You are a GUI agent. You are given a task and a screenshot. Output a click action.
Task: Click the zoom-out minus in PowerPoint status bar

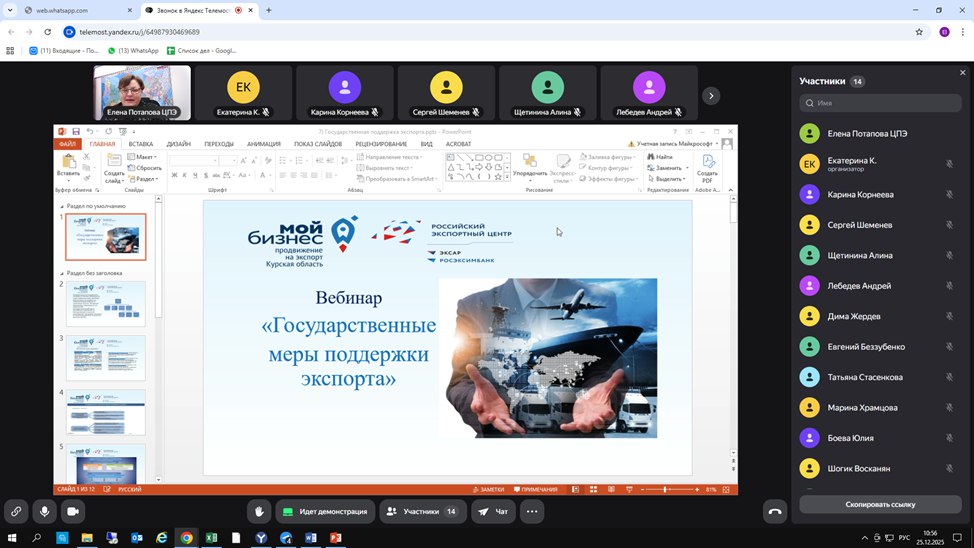pyautogui.click(x=642, y=490)
